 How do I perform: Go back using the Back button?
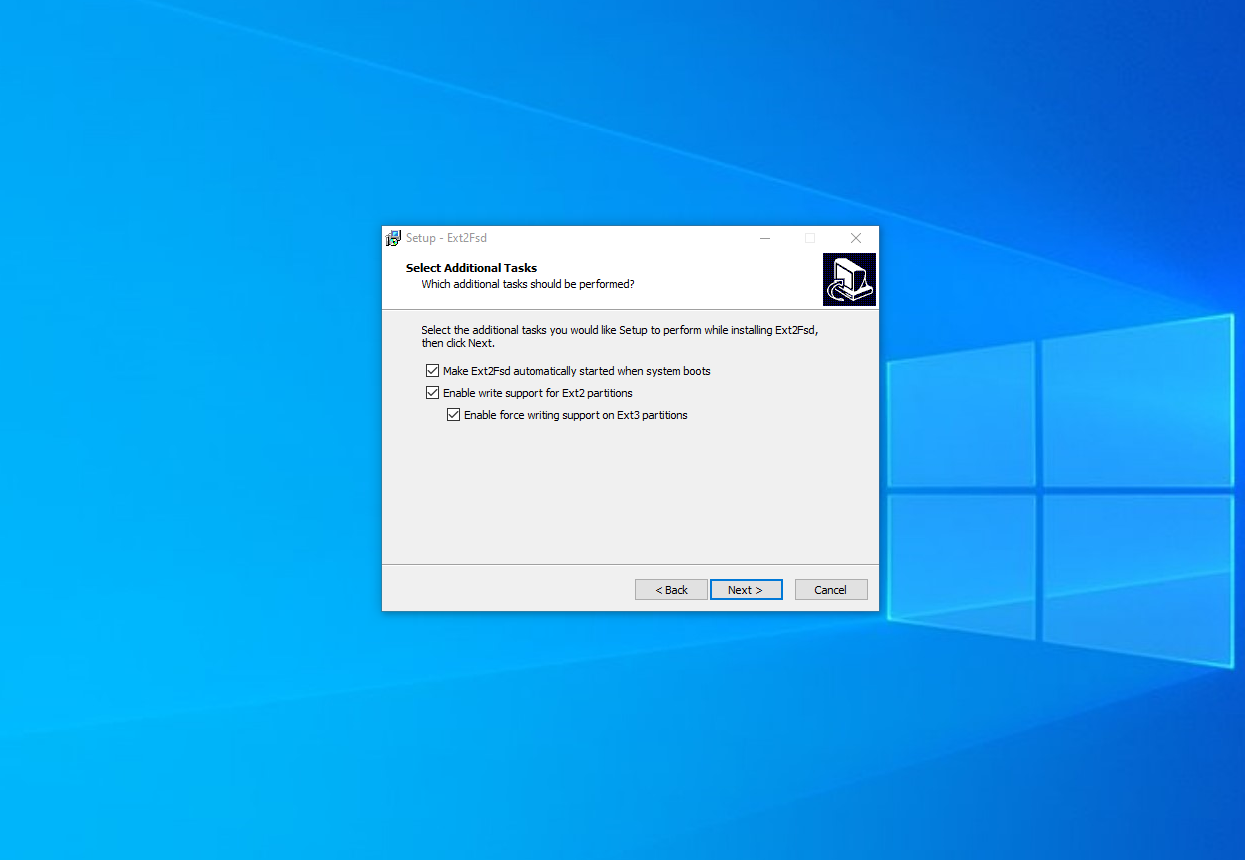[670, 589]
